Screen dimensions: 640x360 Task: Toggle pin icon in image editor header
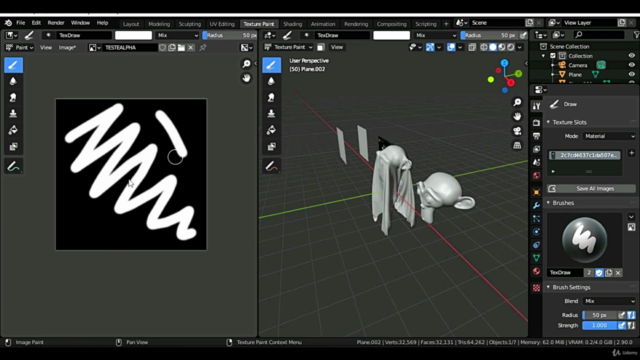click(203, 48)
